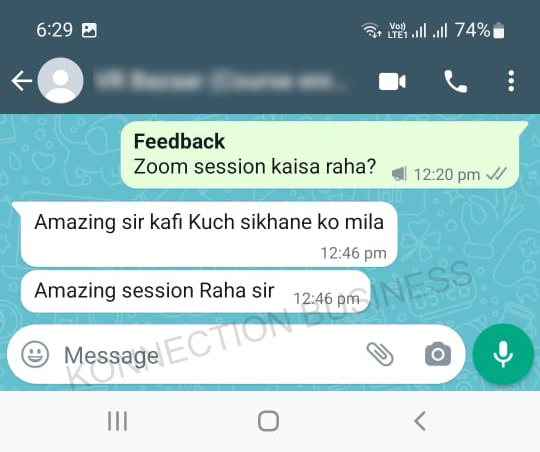Tap the green microphone voice message button

(503, 354)
